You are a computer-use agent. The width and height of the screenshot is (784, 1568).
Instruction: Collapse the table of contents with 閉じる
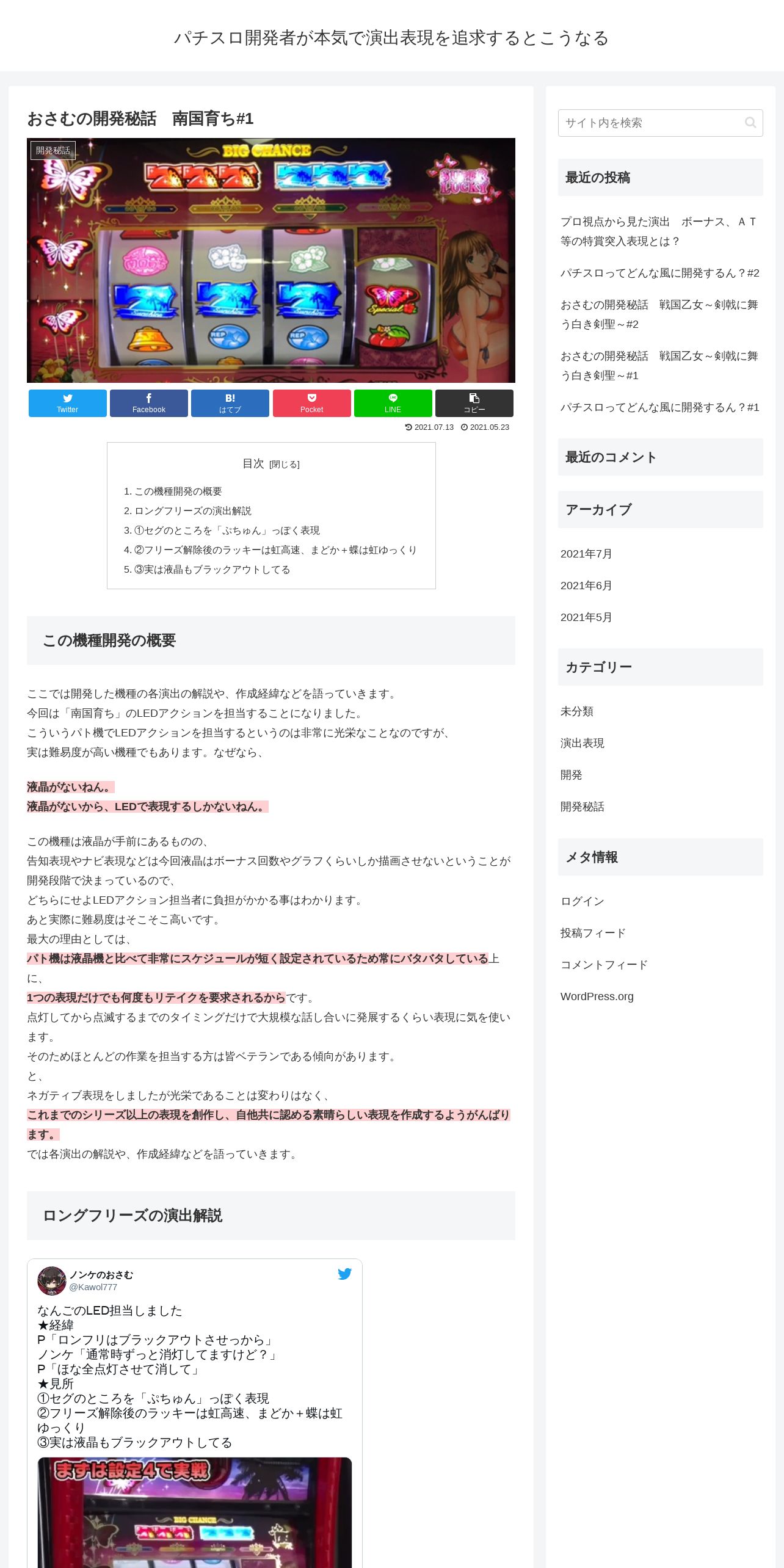coord(285,465)
